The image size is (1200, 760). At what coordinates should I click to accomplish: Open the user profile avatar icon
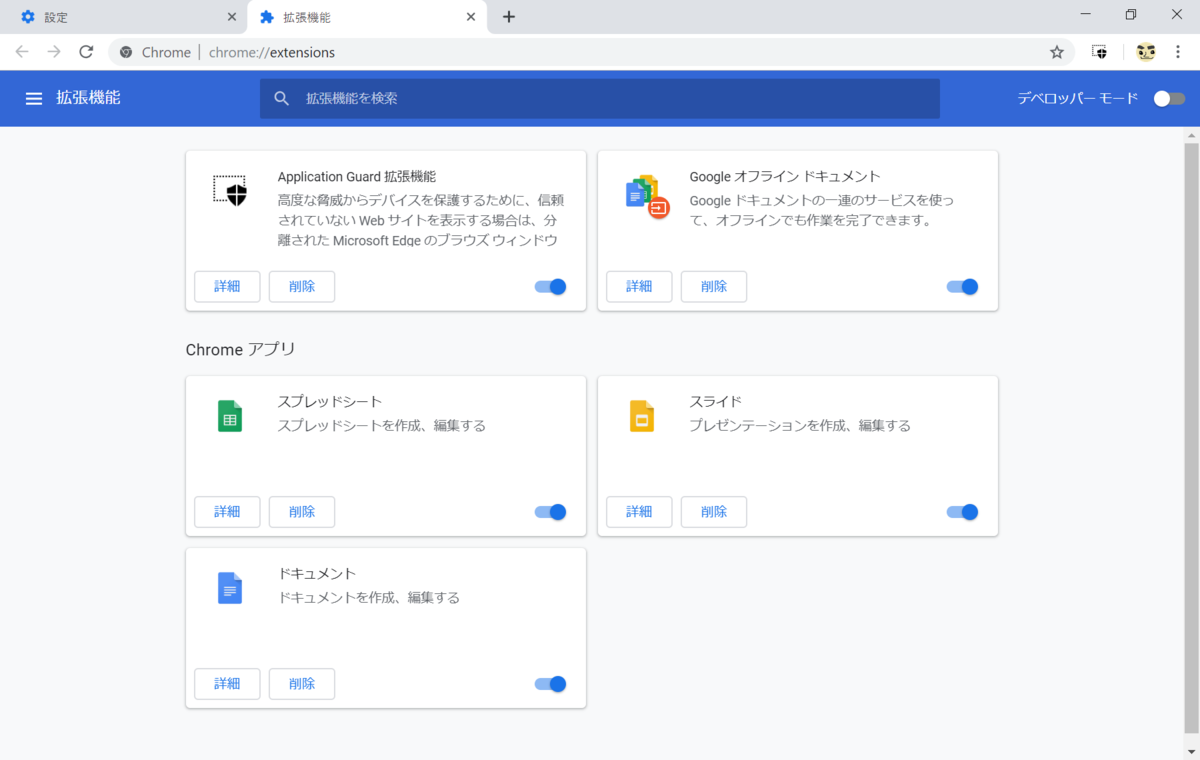1146,52
